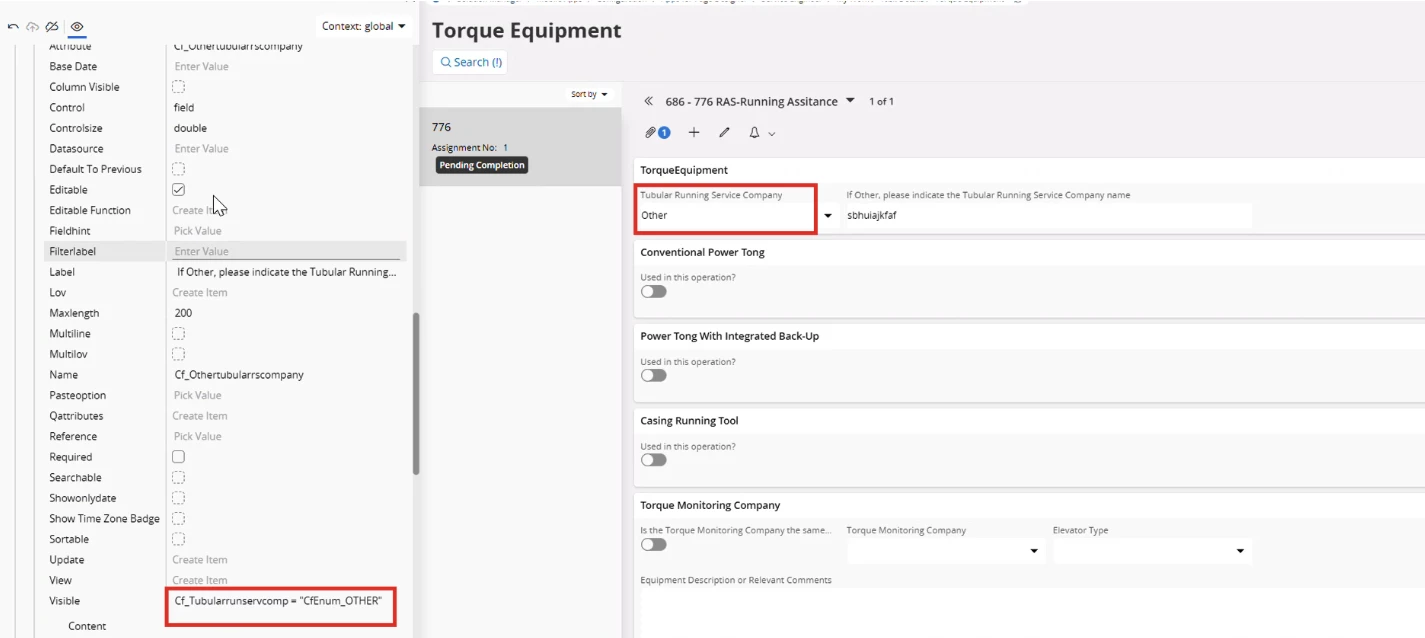The height and width of the screenshot is (638, 1425).
Task: Click the Visible property value field
Action: pyautogui.click(x=280, y=601)
